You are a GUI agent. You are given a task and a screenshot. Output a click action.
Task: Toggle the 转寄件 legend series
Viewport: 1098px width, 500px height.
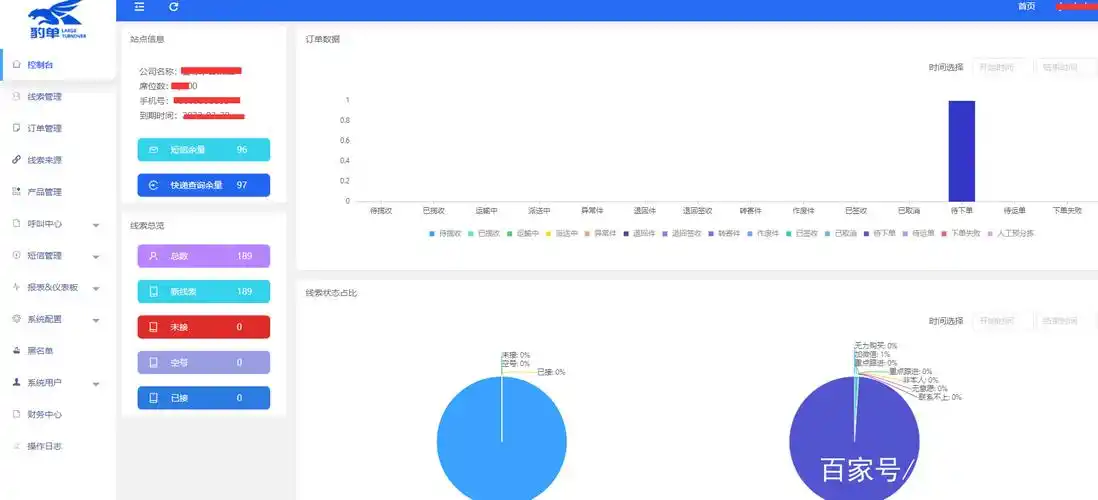(x=725, y=233)
